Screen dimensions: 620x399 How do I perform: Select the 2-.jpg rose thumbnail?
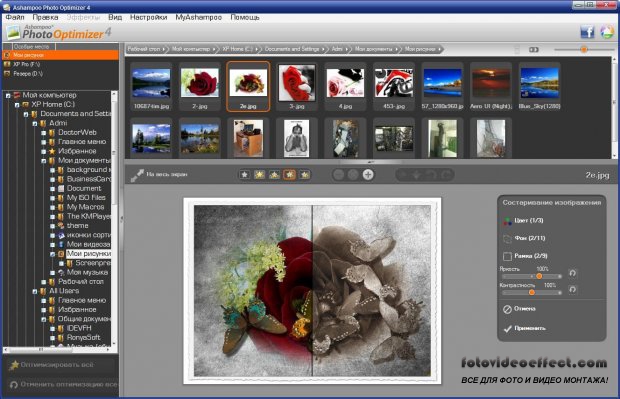click(199, 87)
